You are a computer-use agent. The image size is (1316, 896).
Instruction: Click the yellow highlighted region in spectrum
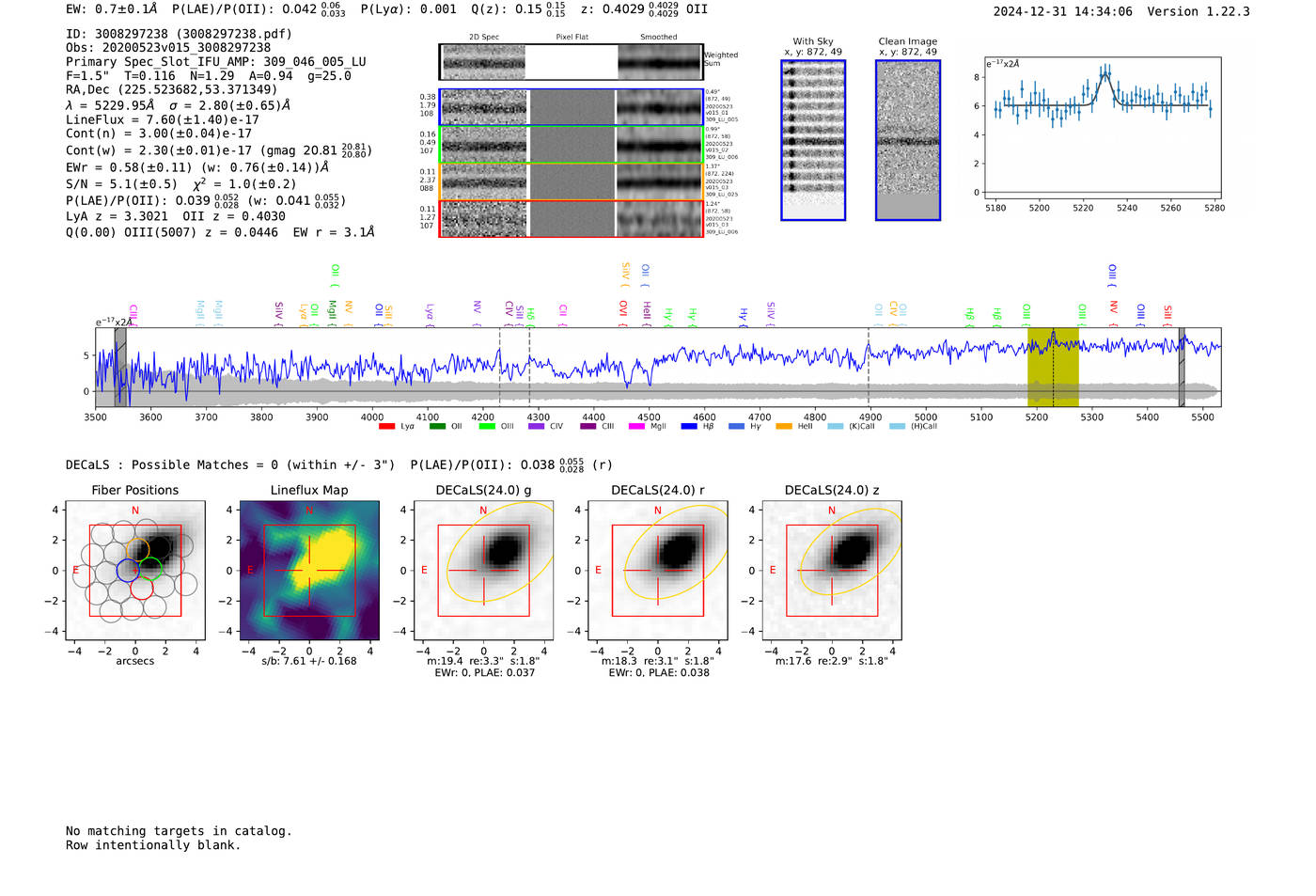[x=1053, y=367]
